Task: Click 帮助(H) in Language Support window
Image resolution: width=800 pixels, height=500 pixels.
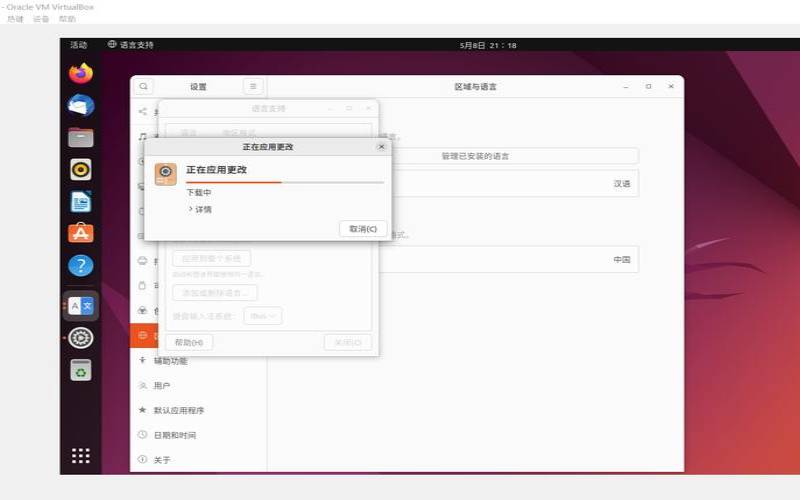Action: (x=189, y=342)
